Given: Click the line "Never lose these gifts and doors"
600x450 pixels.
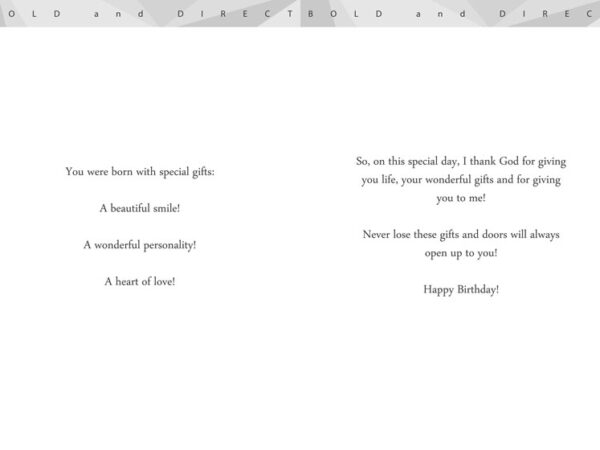Looking at the screenshot, I should [x=461, y=235].
